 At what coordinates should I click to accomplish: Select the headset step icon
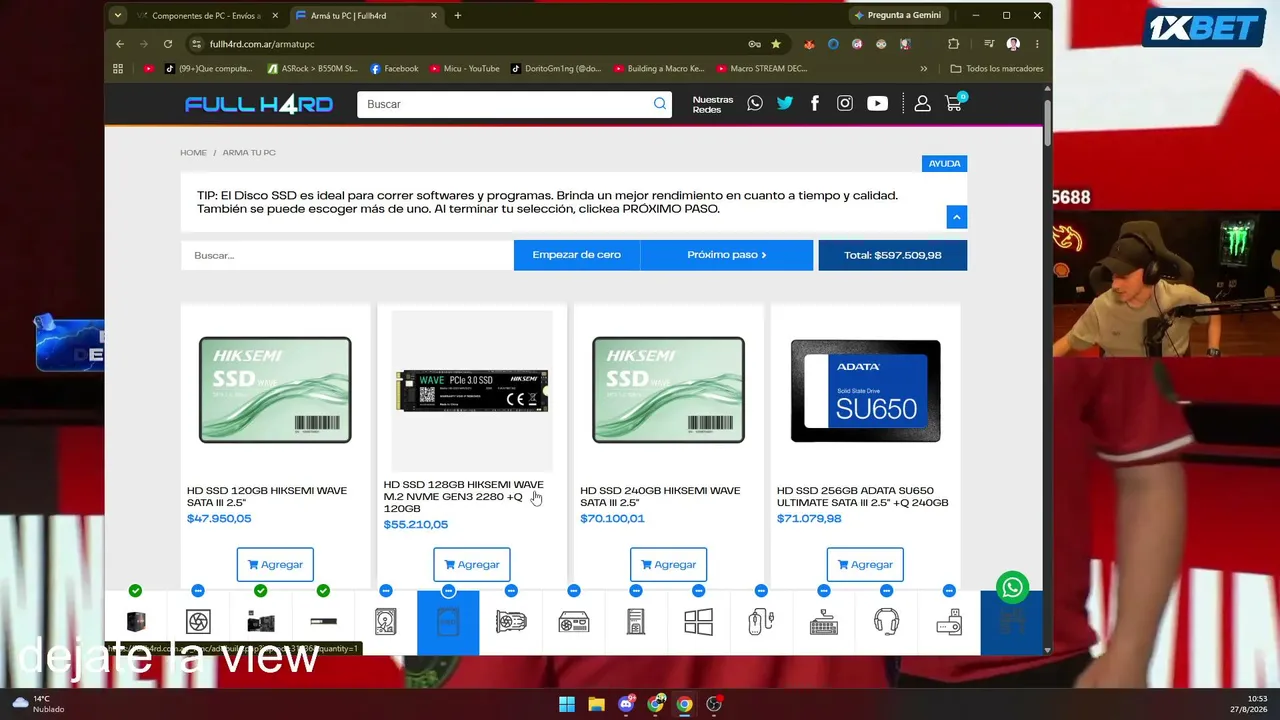[x=886, y=622]
